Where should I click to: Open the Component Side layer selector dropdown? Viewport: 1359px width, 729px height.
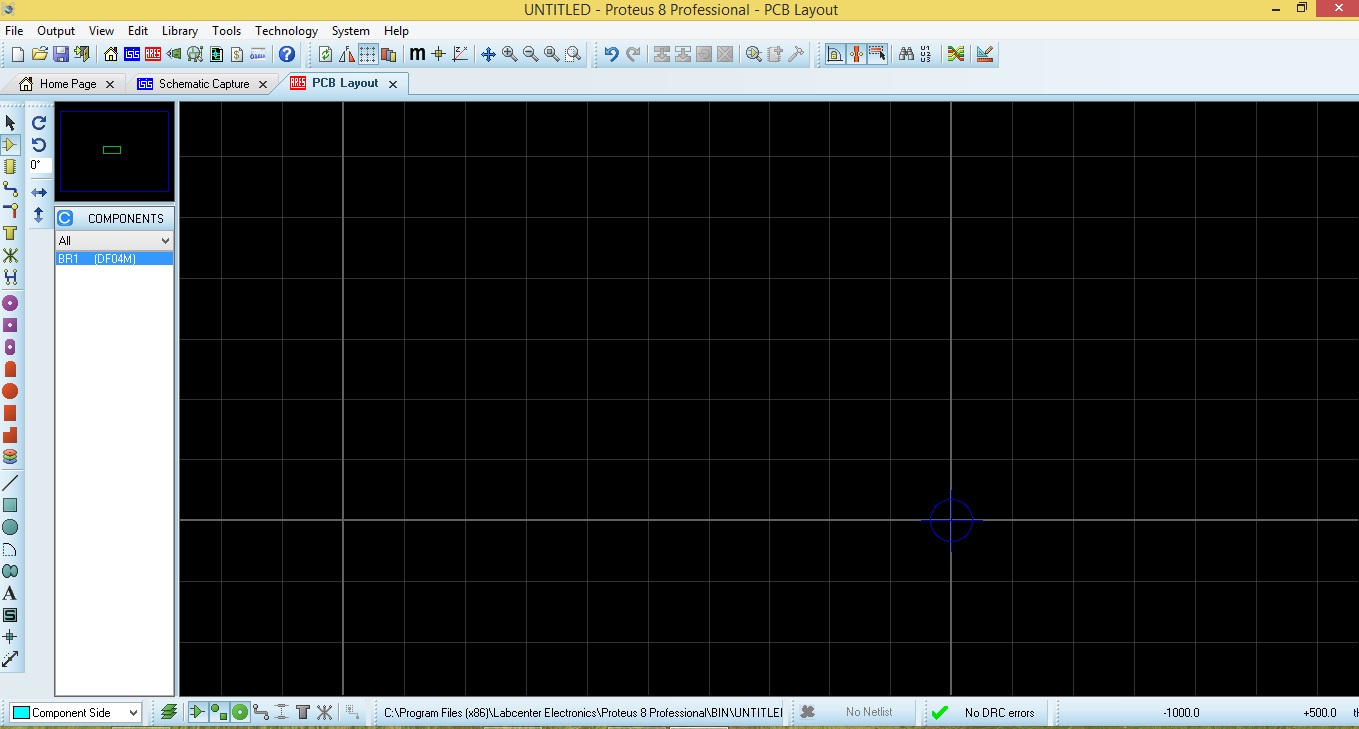coord(76,712)
